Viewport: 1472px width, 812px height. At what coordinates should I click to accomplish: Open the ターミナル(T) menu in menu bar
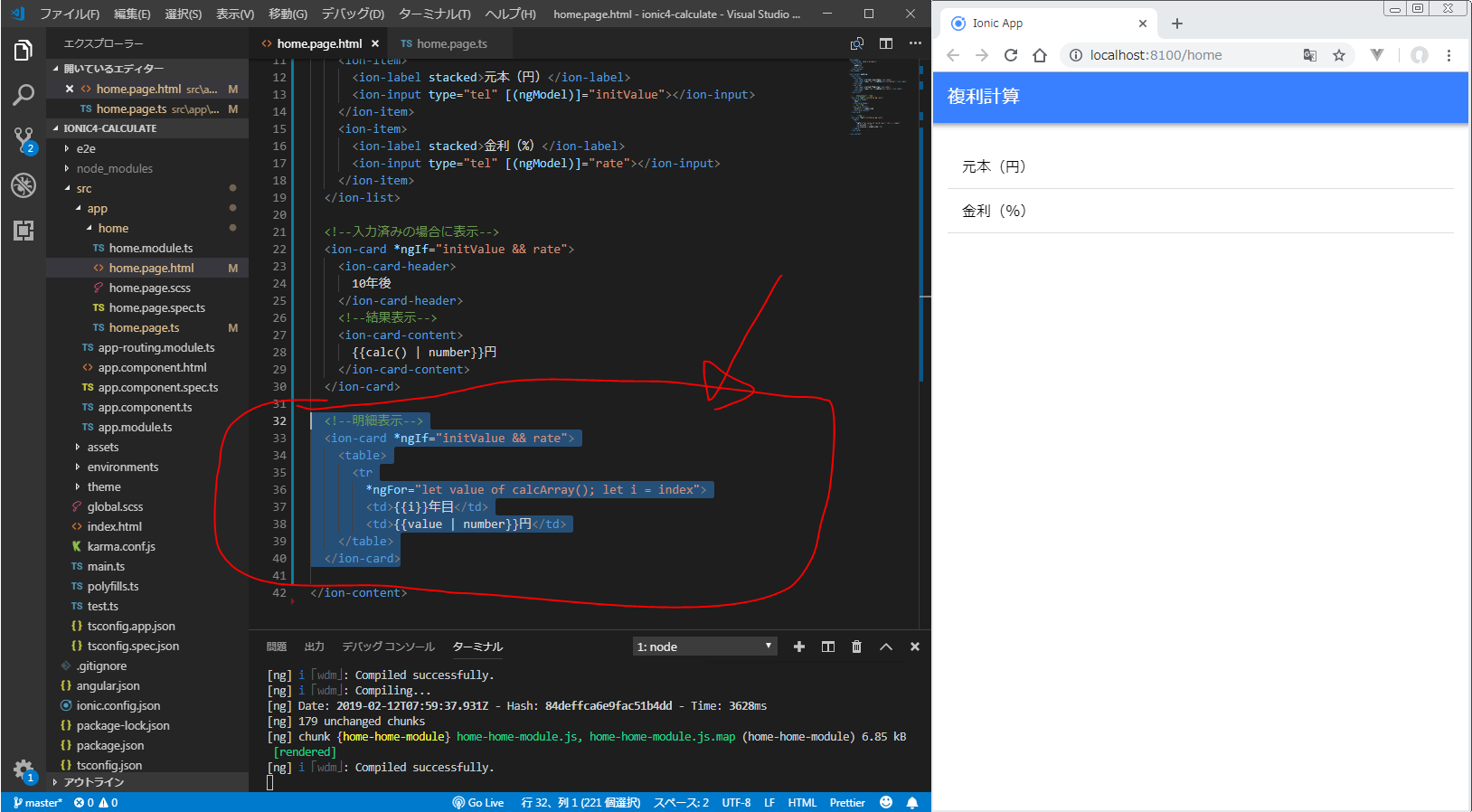coord(434,14)
